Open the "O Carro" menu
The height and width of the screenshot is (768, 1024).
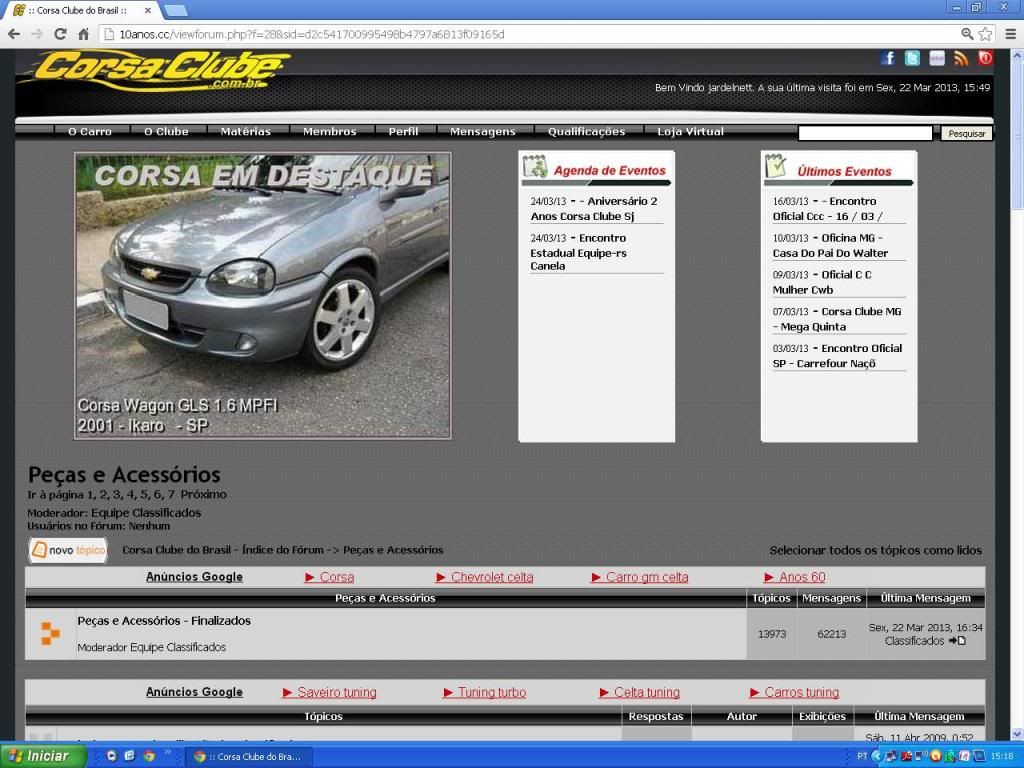tap(90, 132)
